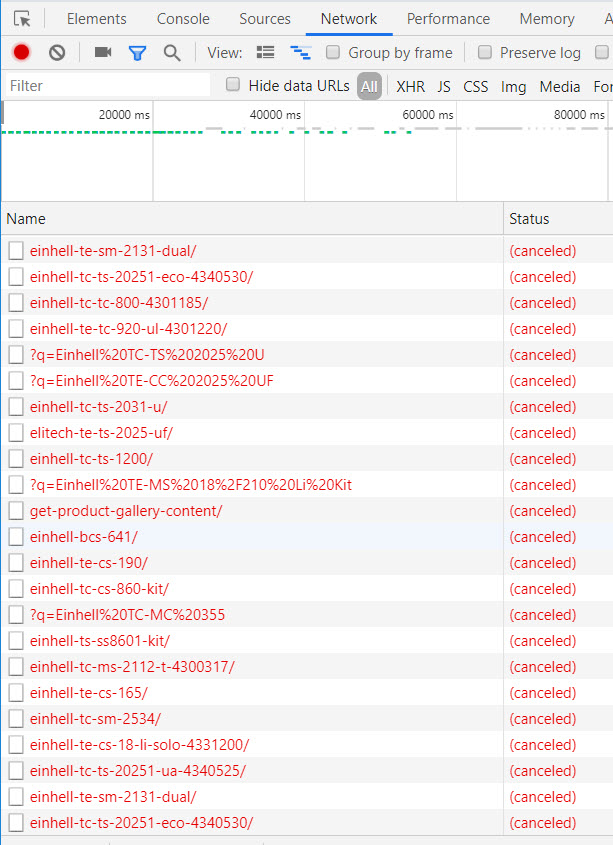Open the Memory tab
Viewport: 613px width, 845px height.
(x=547, y=19)
